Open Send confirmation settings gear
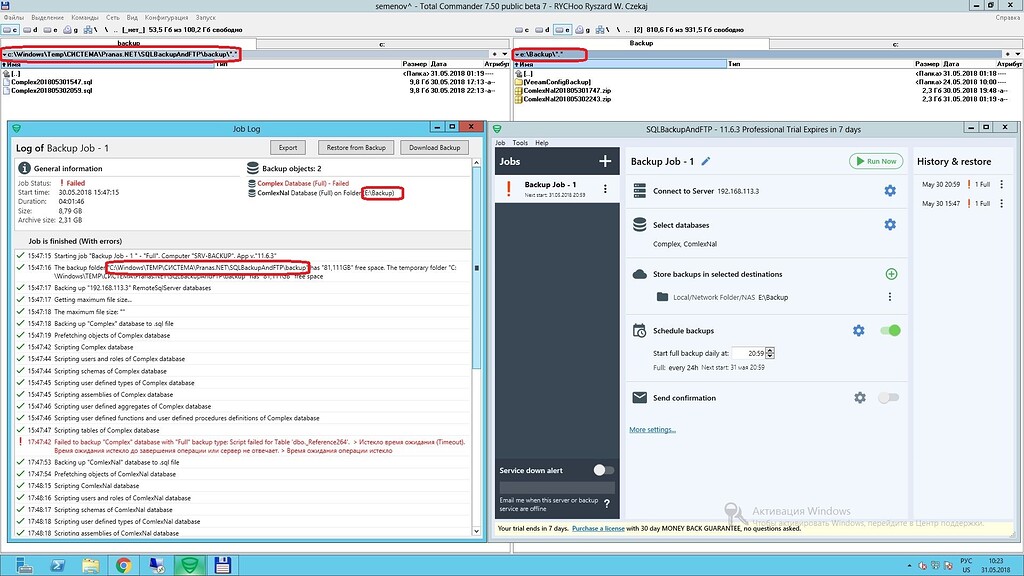Image resolution: width=1024 pixels, height=576 pixels. coord(859,398)
